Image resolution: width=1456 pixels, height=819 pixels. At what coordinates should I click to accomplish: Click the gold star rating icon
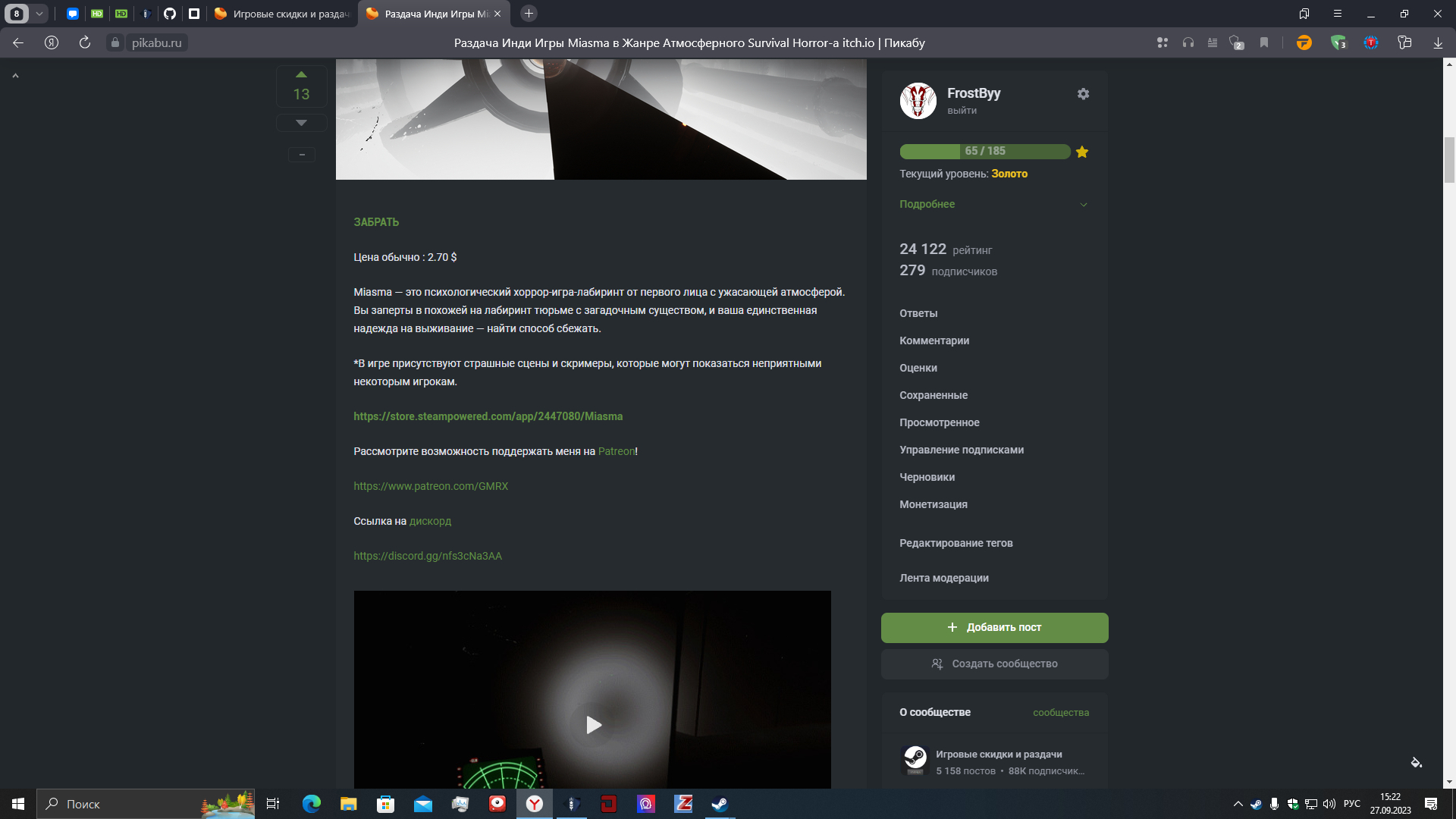click(1082, 152)
